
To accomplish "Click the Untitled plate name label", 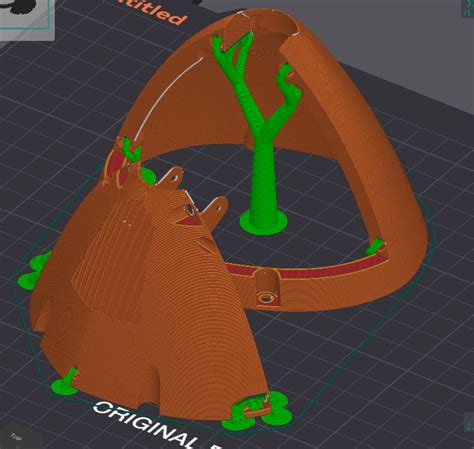I will pos(154,13).
